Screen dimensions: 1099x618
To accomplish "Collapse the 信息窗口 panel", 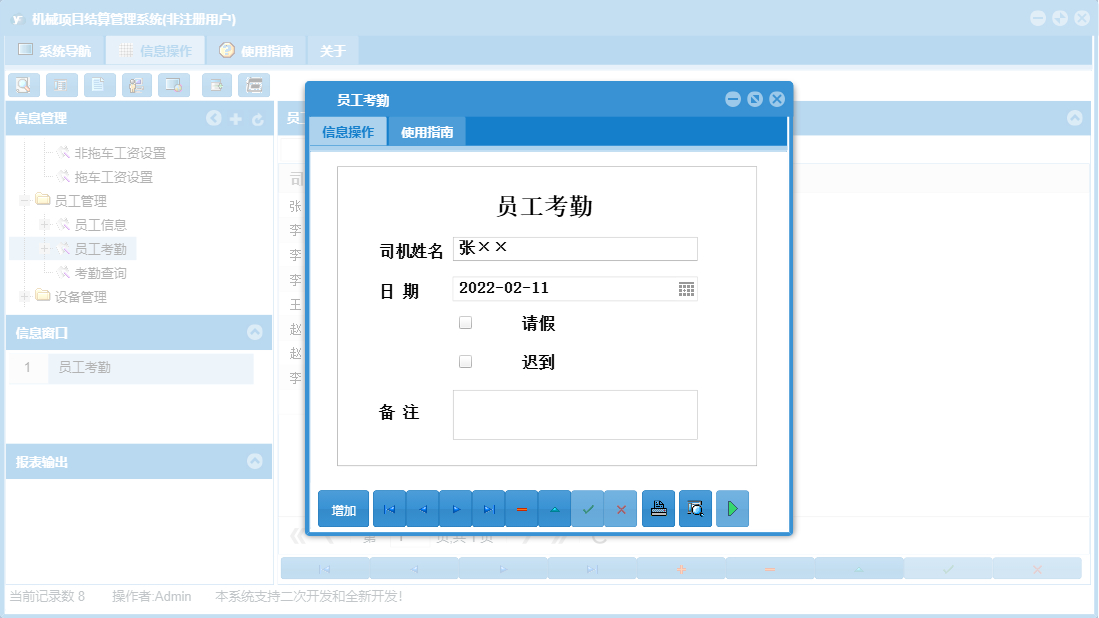I will [256, 331].
